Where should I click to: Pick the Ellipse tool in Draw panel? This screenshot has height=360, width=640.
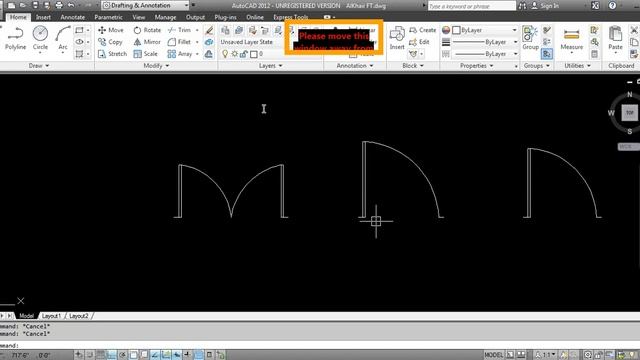(x=79, y=42)
